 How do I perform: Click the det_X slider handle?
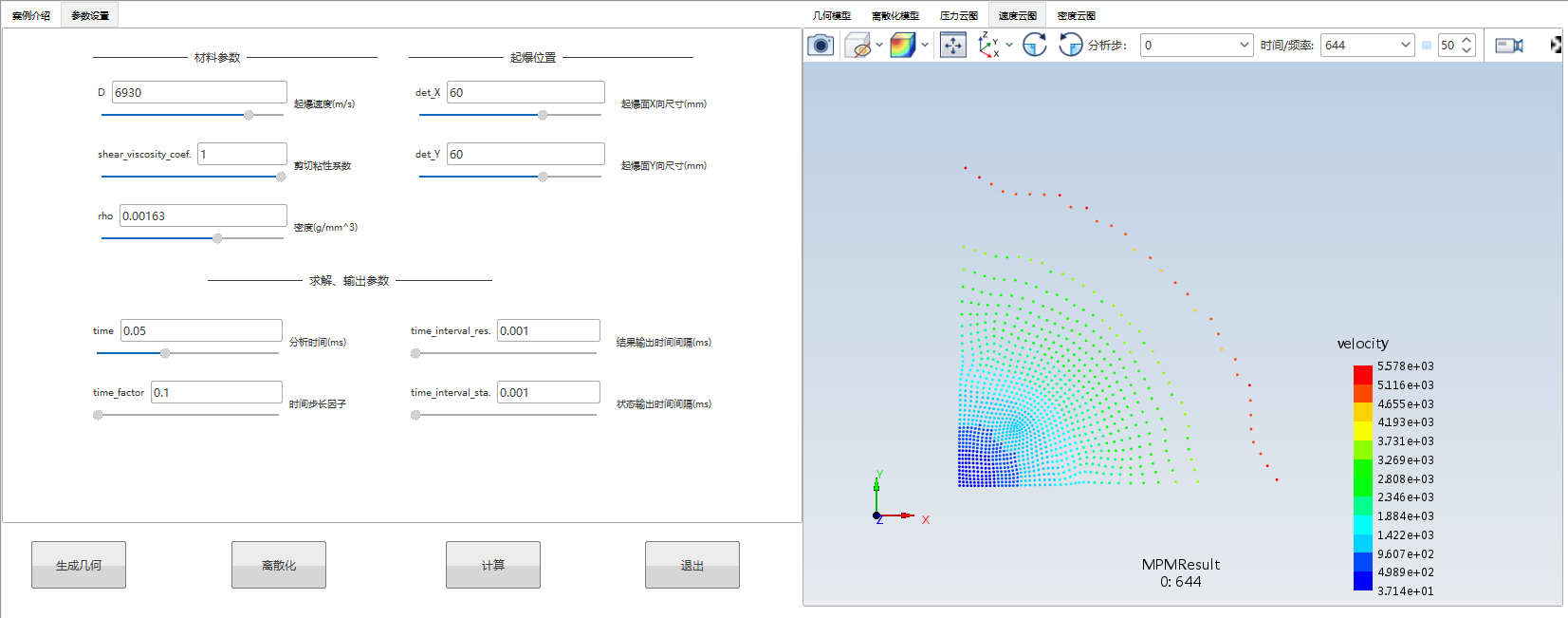tap(543, 115)
